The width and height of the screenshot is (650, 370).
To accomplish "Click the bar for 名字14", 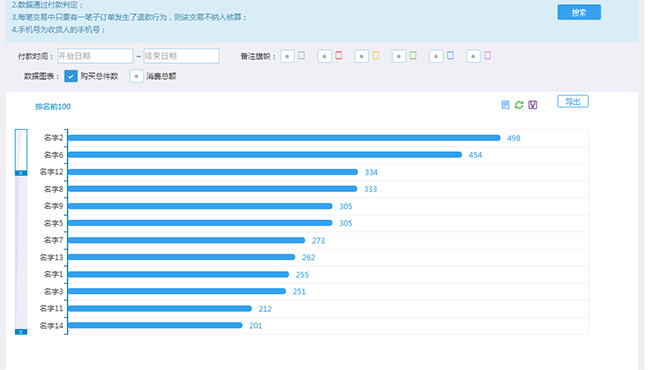I will click(155, 326).
